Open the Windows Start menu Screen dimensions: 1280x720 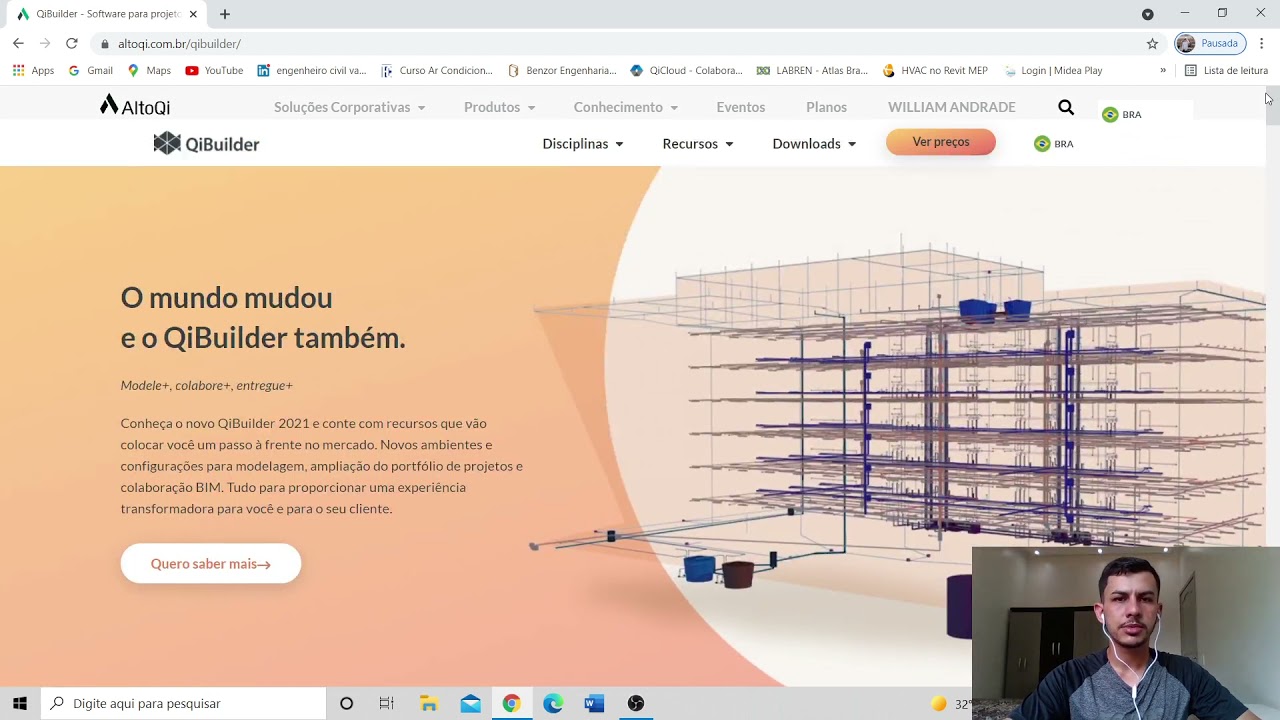point(20,703)
